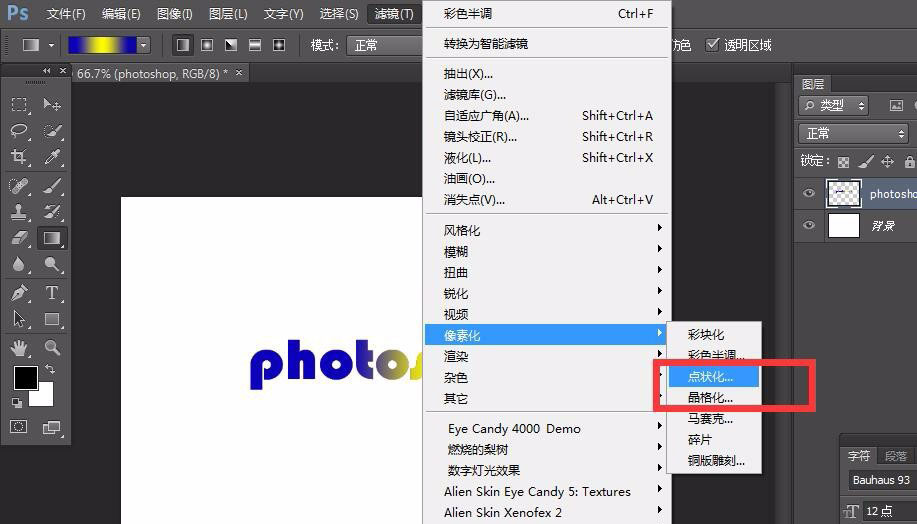The width and height of the screenshot is (917, 524).
Task: Select the Path Selection arrow tool
Action: pos(19,319)
